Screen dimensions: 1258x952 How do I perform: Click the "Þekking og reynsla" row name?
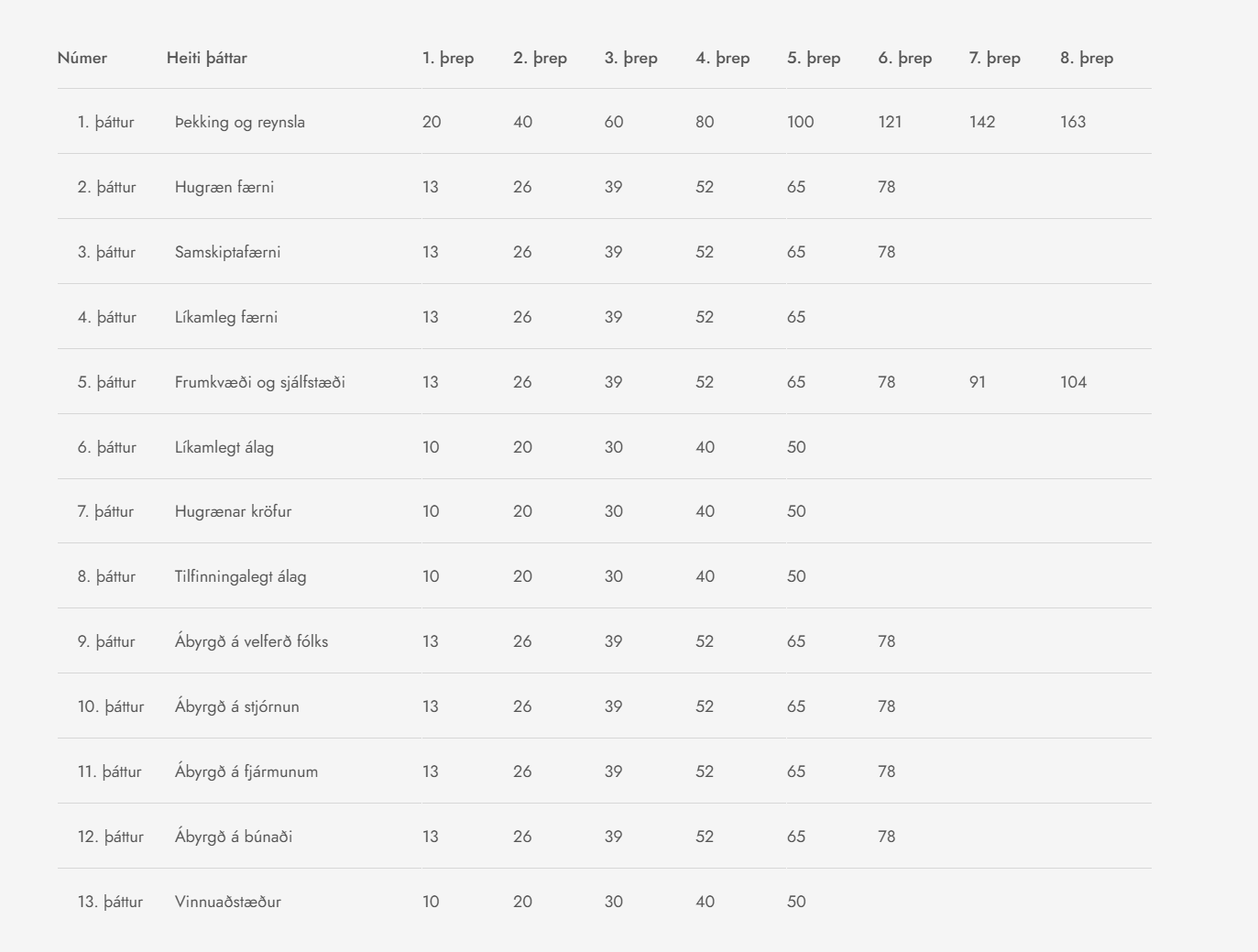pos(240,122)
